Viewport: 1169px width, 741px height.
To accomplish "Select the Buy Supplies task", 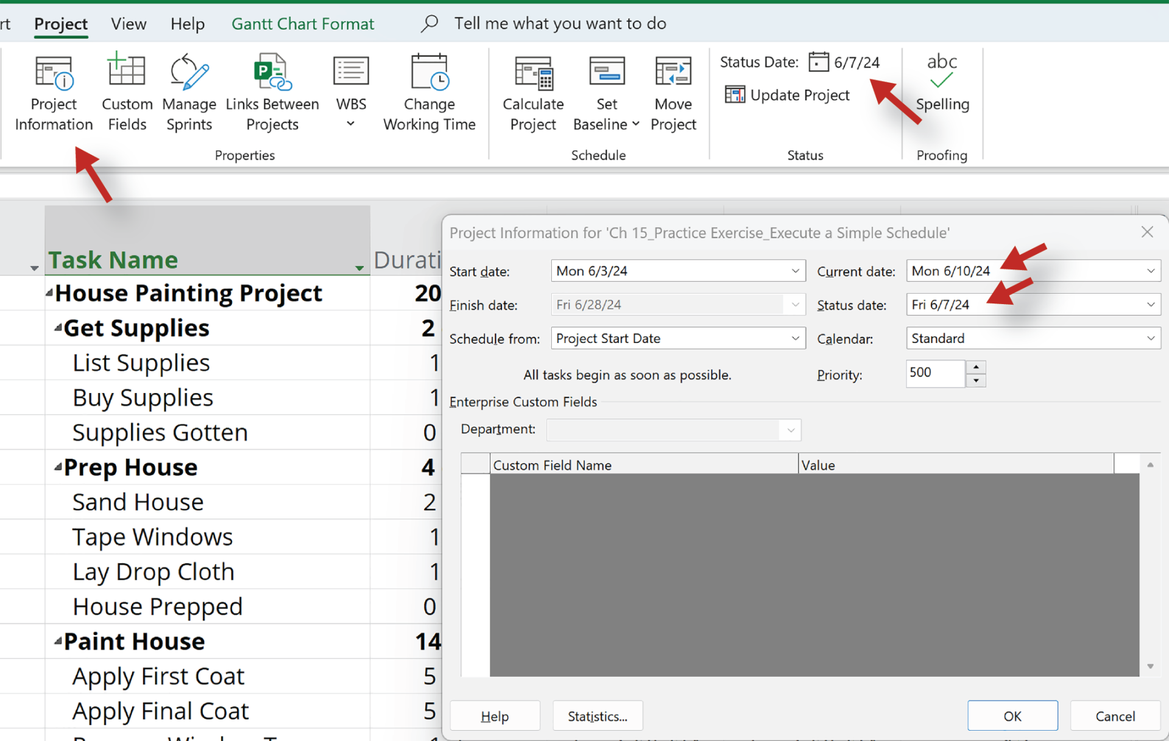I will [x=142, y=397].
